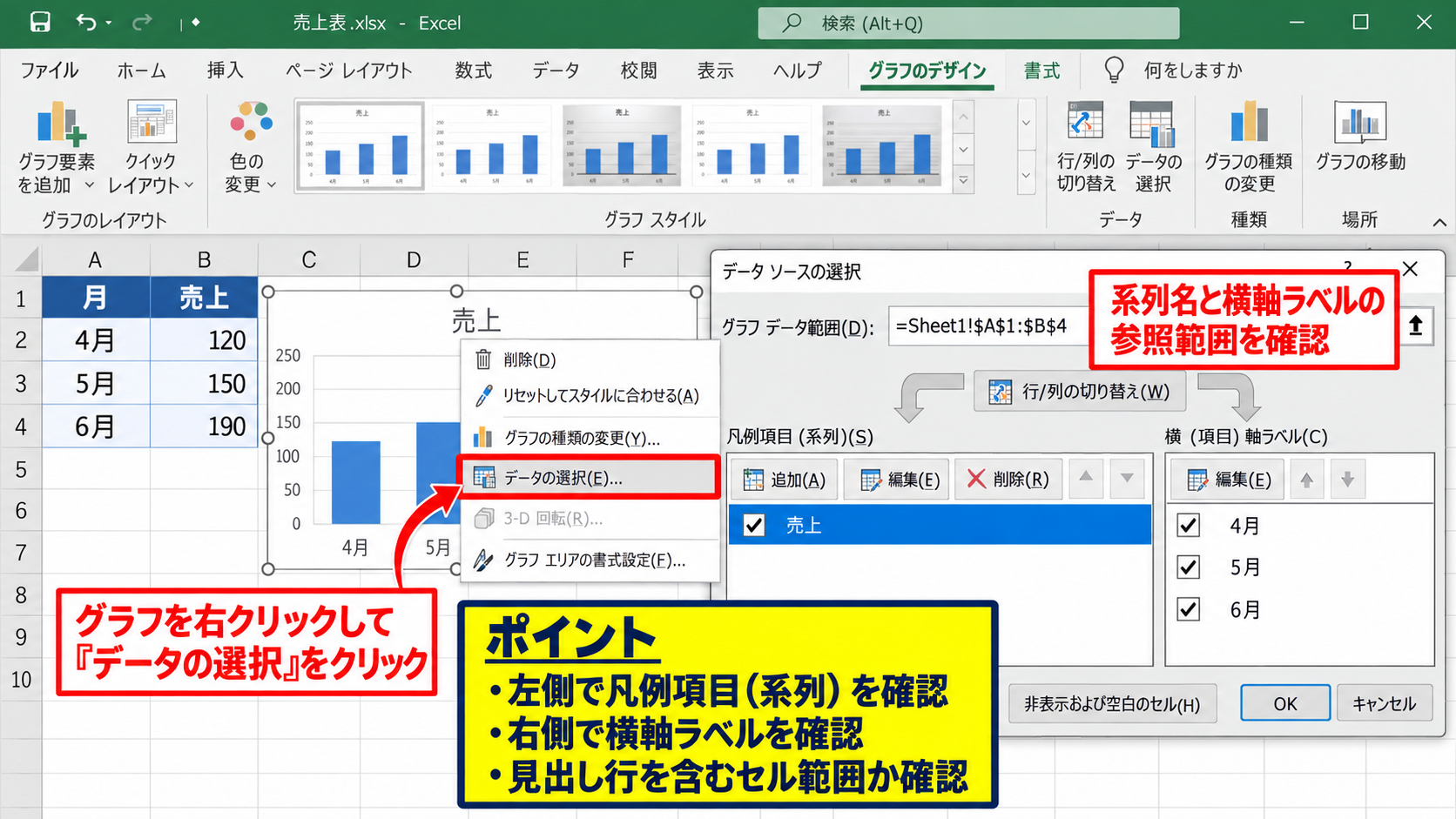Click the キャンセル button

tap(1384, 703)
